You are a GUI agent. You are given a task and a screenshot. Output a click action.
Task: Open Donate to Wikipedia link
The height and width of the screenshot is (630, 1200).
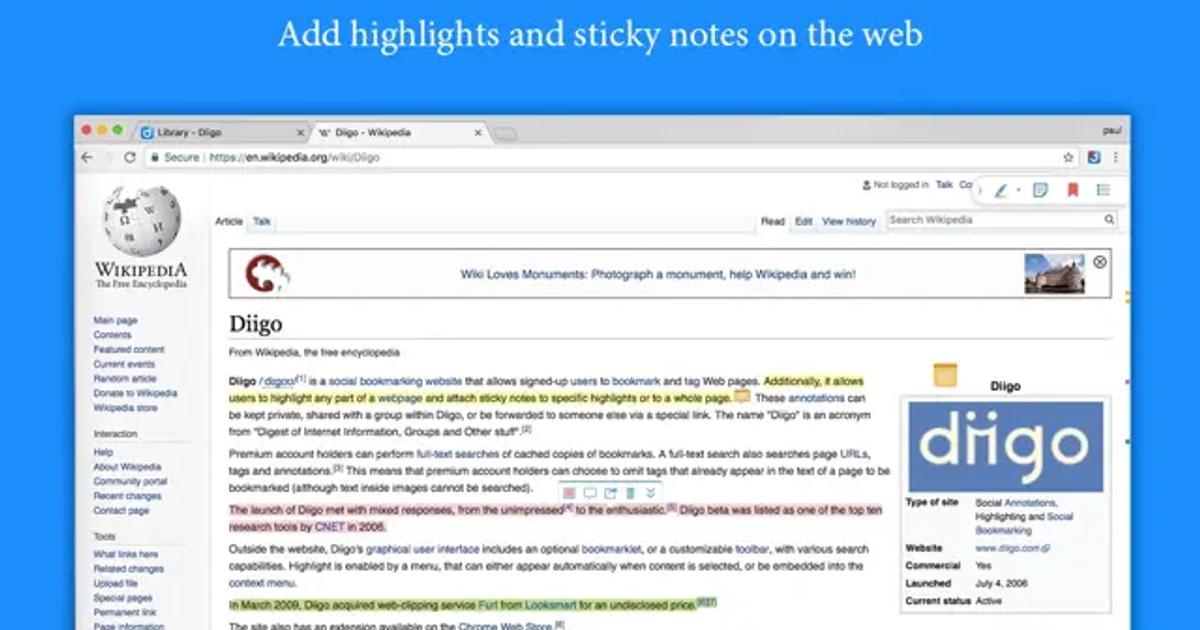tap(135, 393)
